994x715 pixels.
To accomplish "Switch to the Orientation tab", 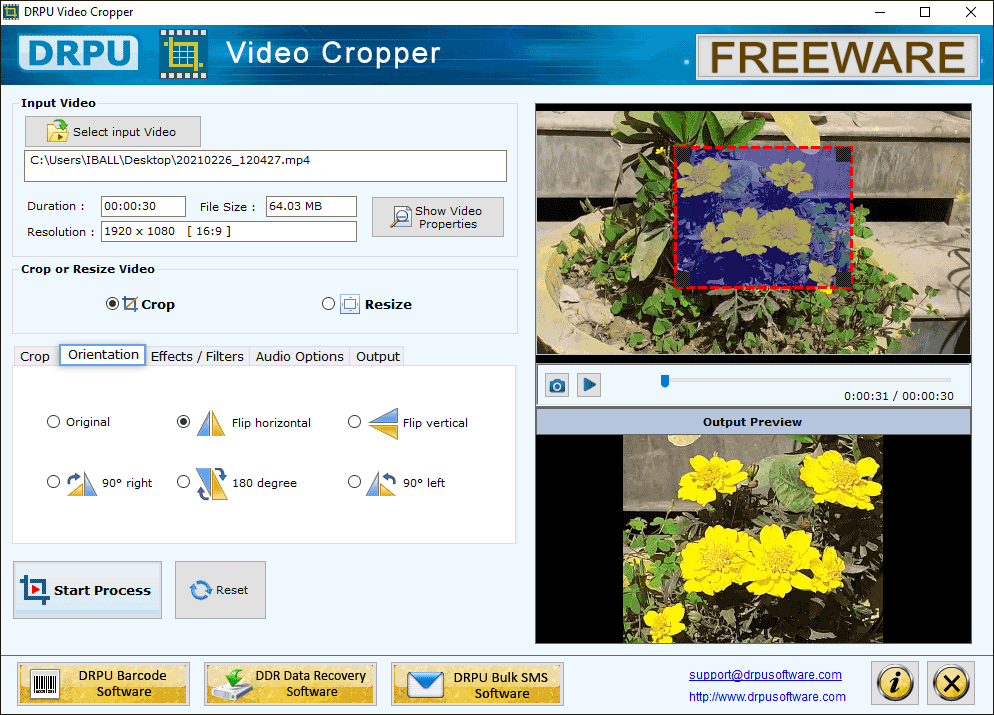I will [x=103, y=355].
